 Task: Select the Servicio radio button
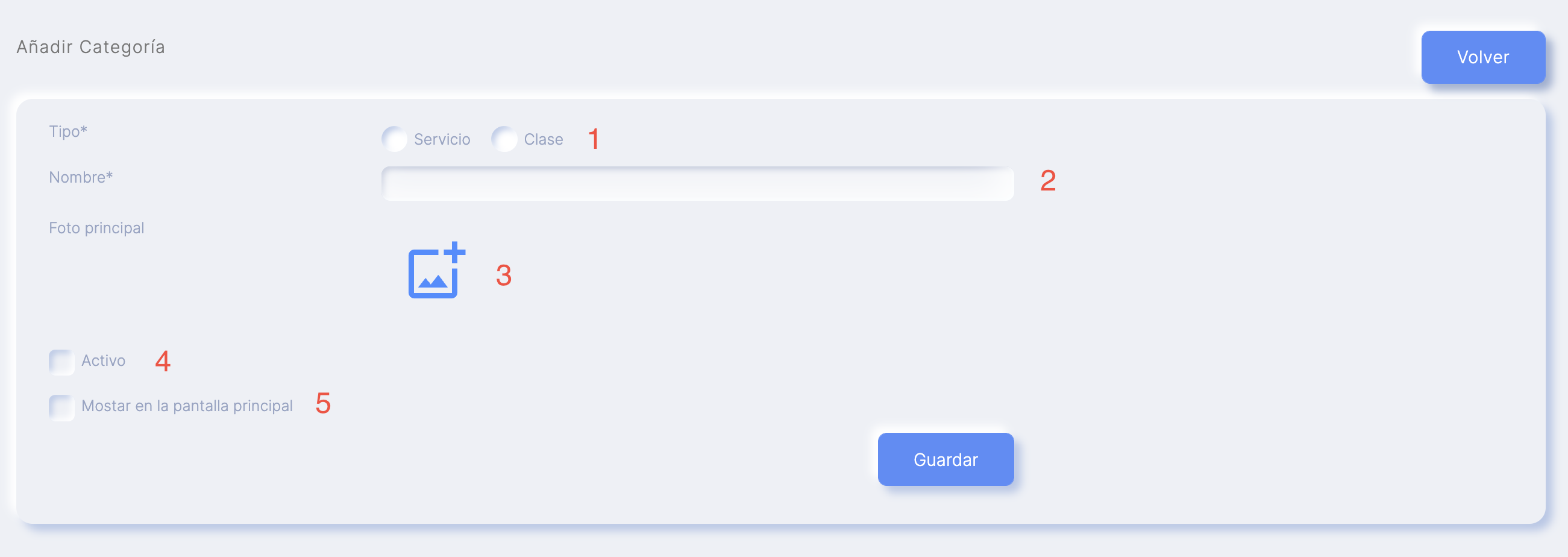point(395,139)
